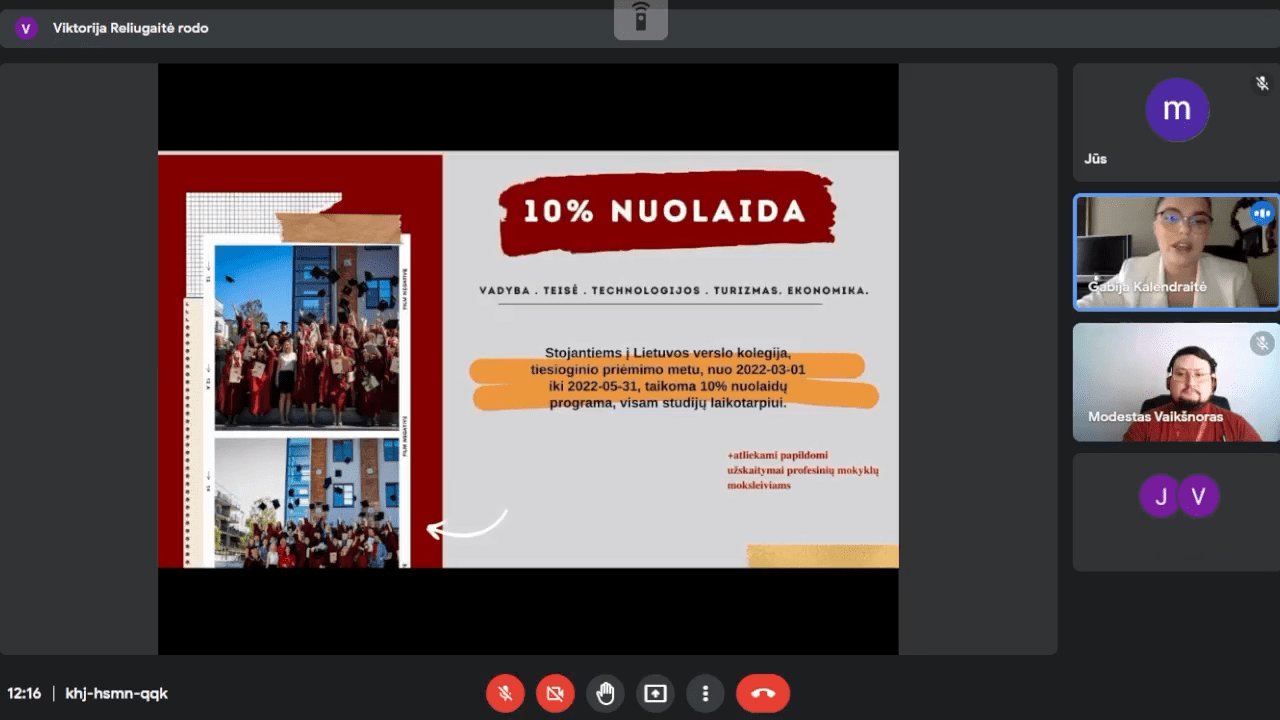Click the muted mic icon on Modestas's tile
The width and height of the screenshot is (1280, 720).
1262,344
